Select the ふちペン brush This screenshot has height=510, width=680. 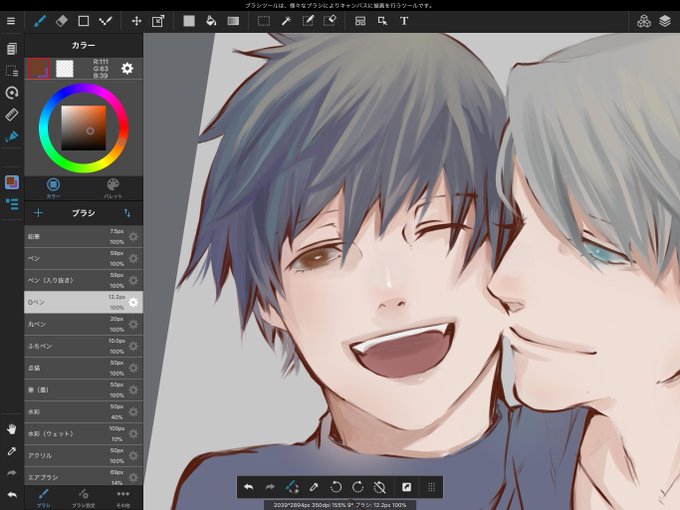(83, 346)
